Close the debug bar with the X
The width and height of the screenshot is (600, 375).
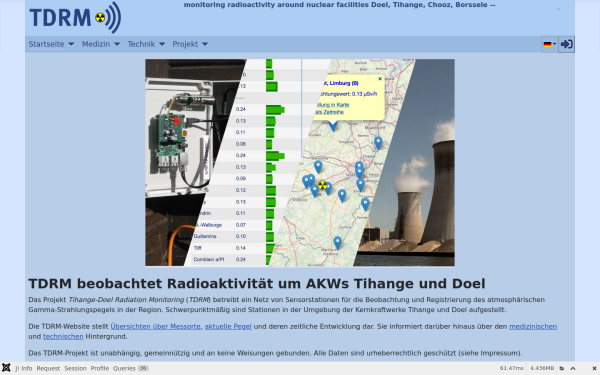[x=594, y=368]
